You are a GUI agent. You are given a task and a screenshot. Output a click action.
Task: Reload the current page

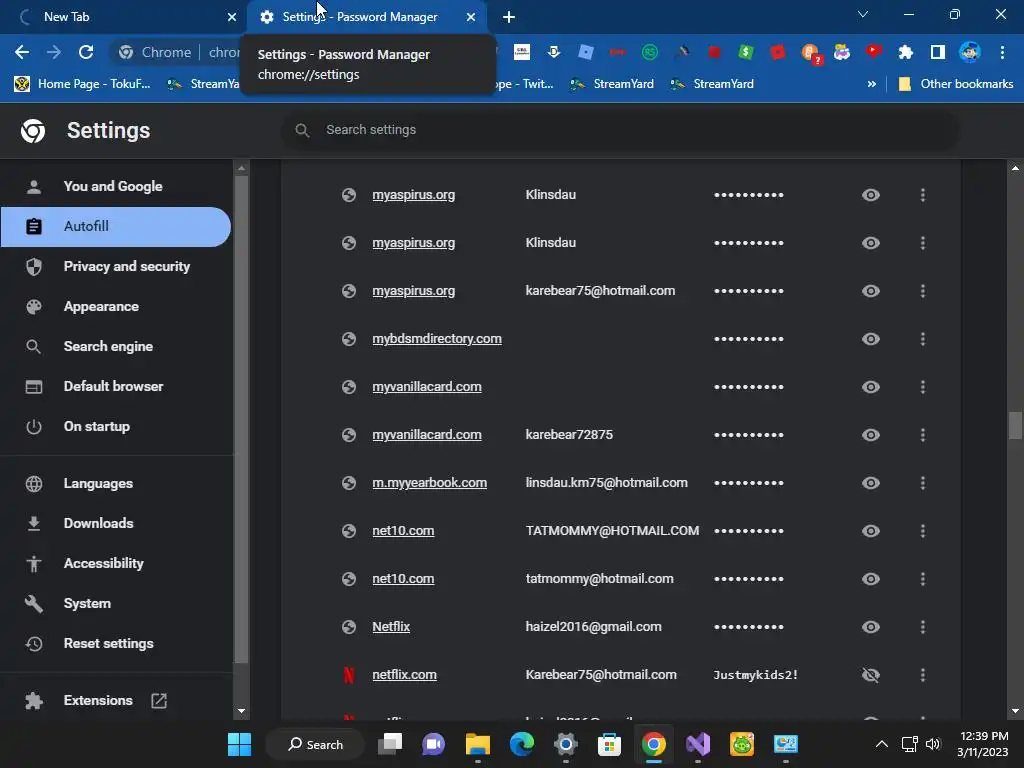pos(86,52)
